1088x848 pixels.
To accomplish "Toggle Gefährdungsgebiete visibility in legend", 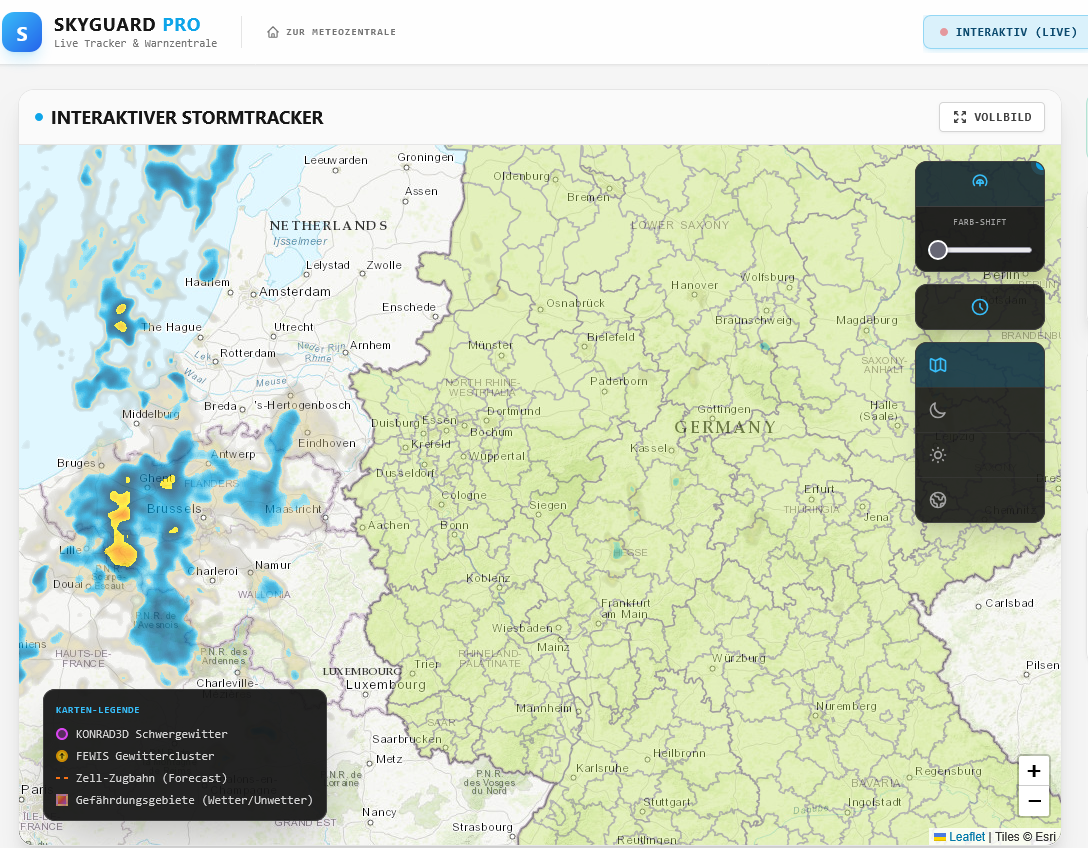I will [x=62, y=800].
